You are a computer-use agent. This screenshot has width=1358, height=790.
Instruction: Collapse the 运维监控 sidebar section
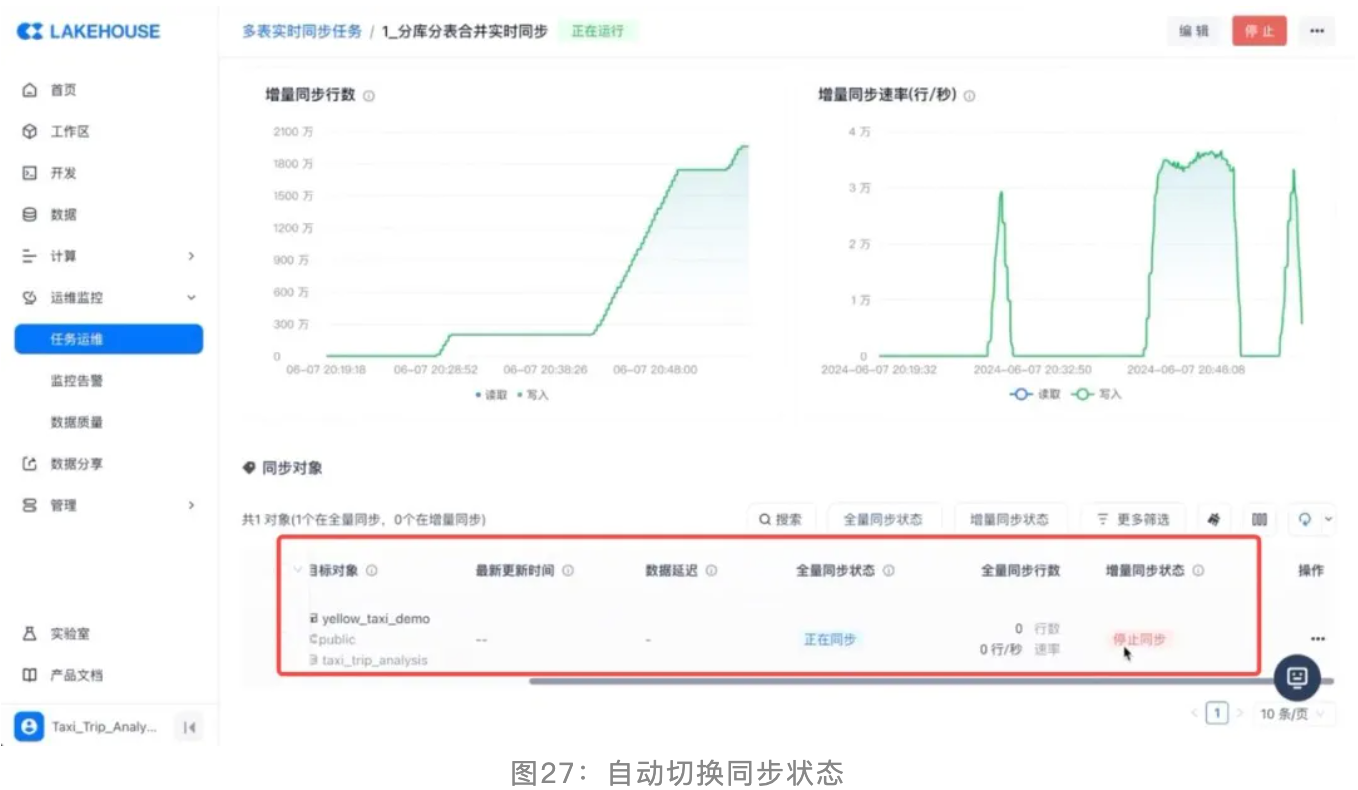tap(191, 298)
